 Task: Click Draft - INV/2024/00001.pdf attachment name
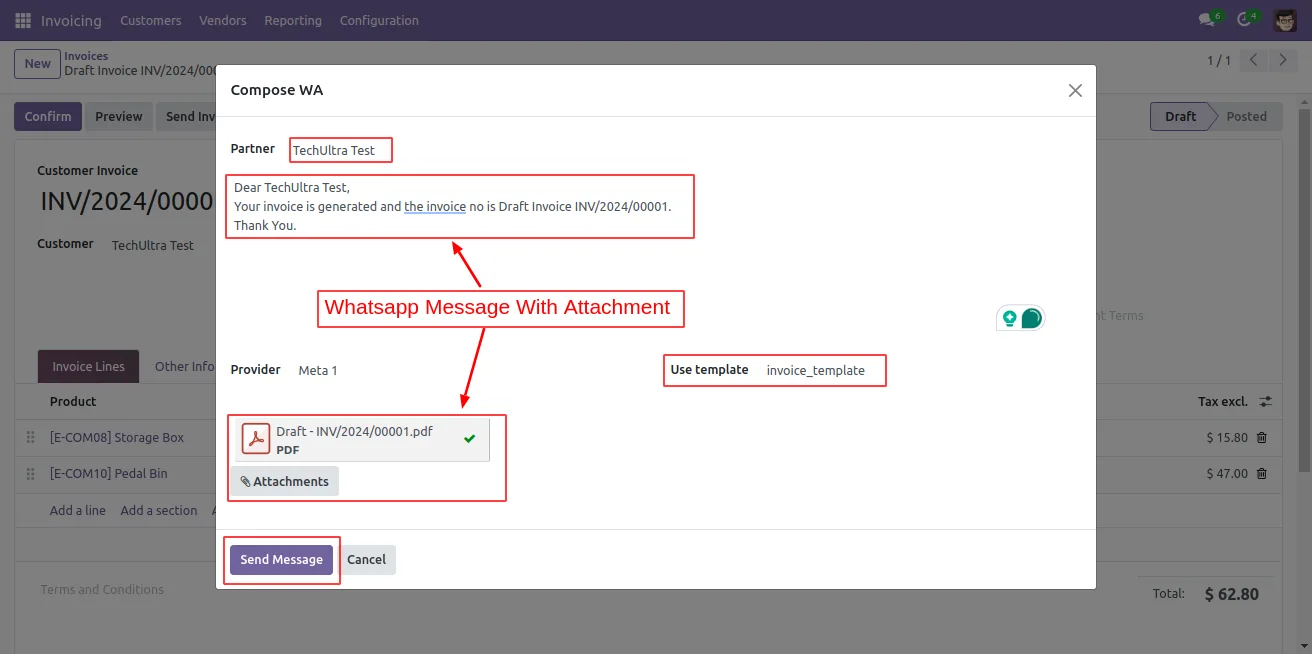pos(354,431)
